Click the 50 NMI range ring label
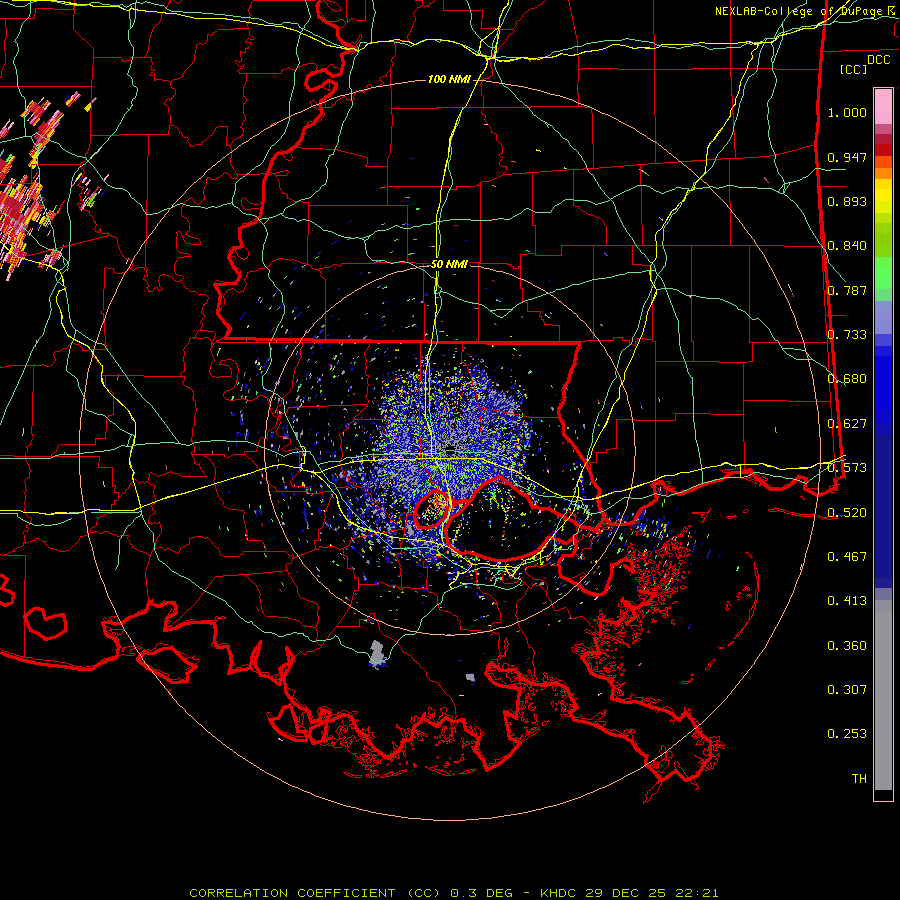This screenshot has width=900, height=900. click(449, 264)
